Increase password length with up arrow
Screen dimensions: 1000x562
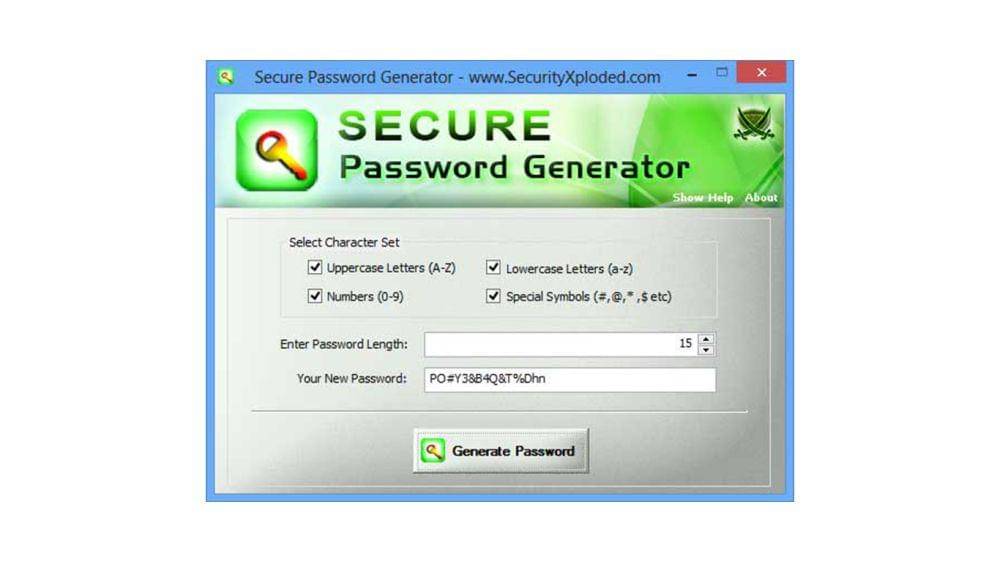(706, 339)
